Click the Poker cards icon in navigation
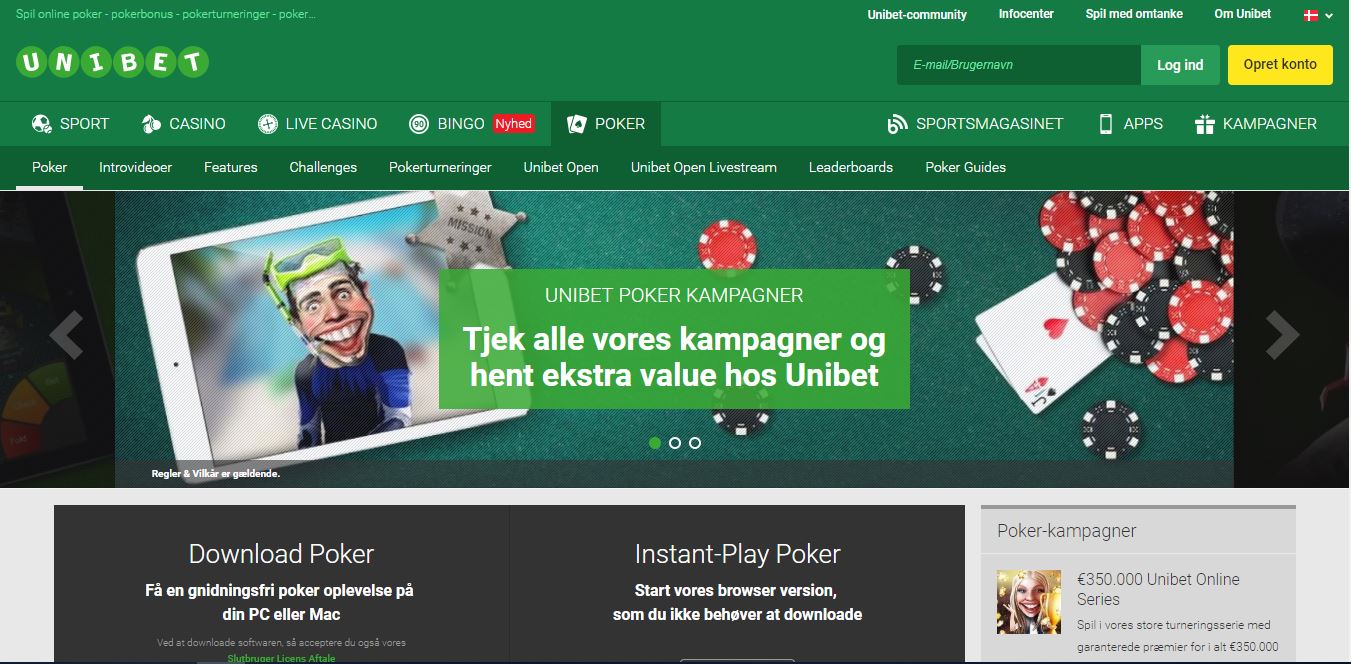 (577, 124)
